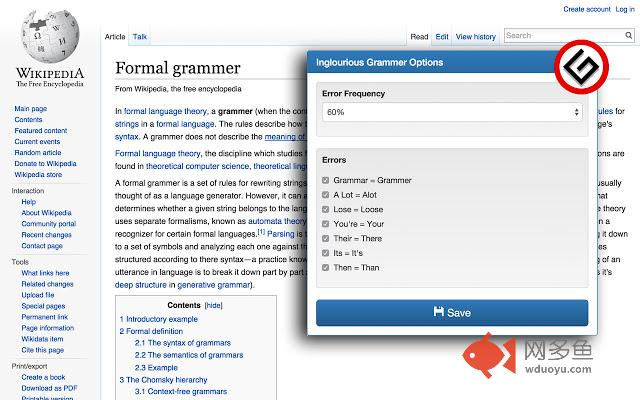Click the generative grammar link

click(213, 285)
